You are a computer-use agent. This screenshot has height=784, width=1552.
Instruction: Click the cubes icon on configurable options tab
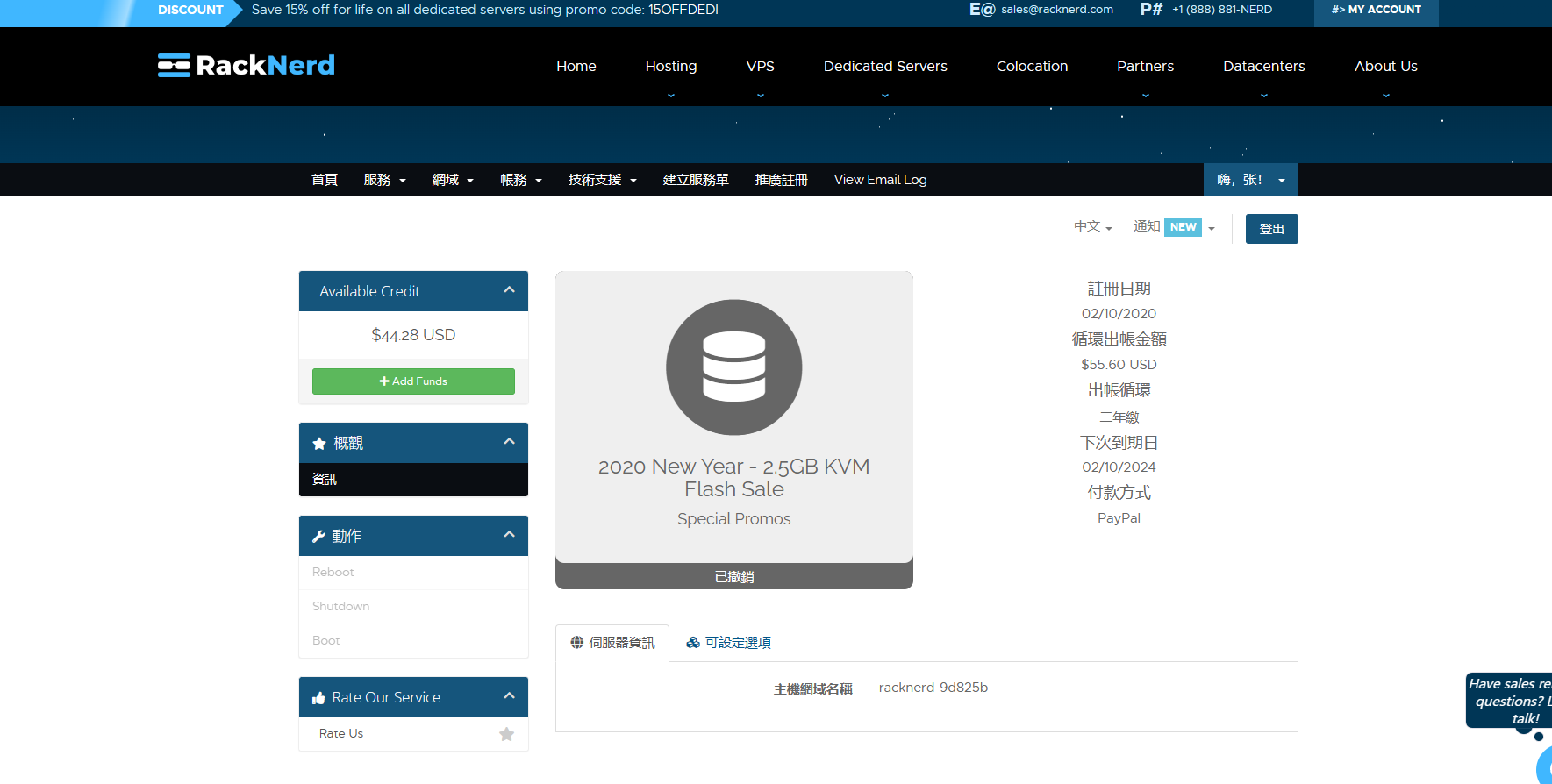pyautogui.click(x=693, y=643)
